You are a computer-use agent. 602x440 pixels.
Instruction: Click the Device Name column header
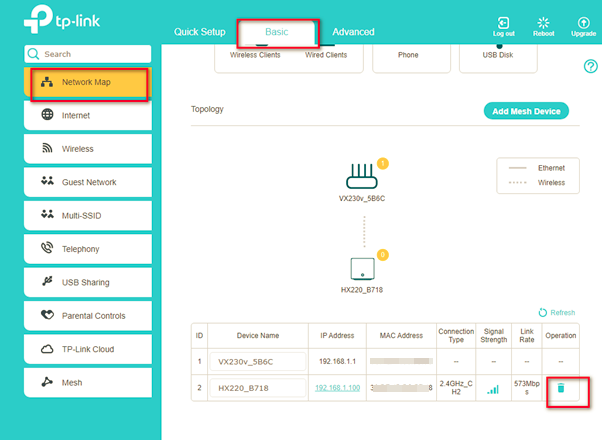tap(258, 336)
